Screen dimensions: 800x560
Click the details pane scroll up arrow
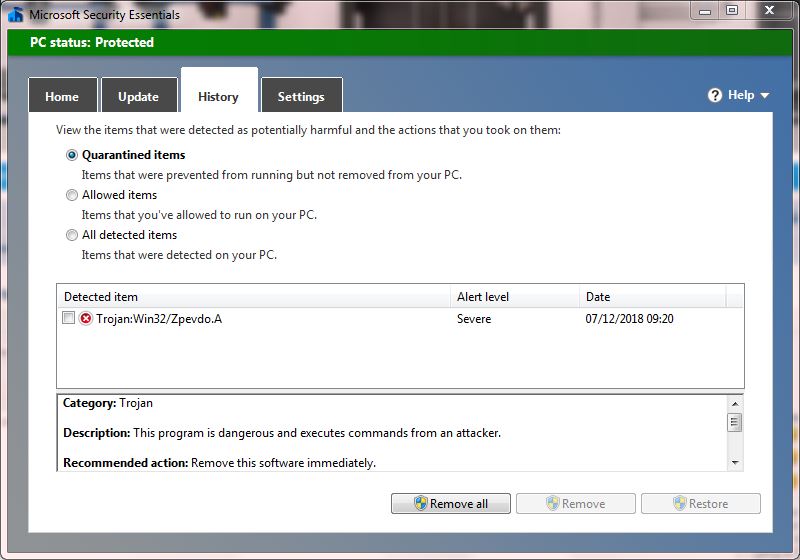point(735,403)
